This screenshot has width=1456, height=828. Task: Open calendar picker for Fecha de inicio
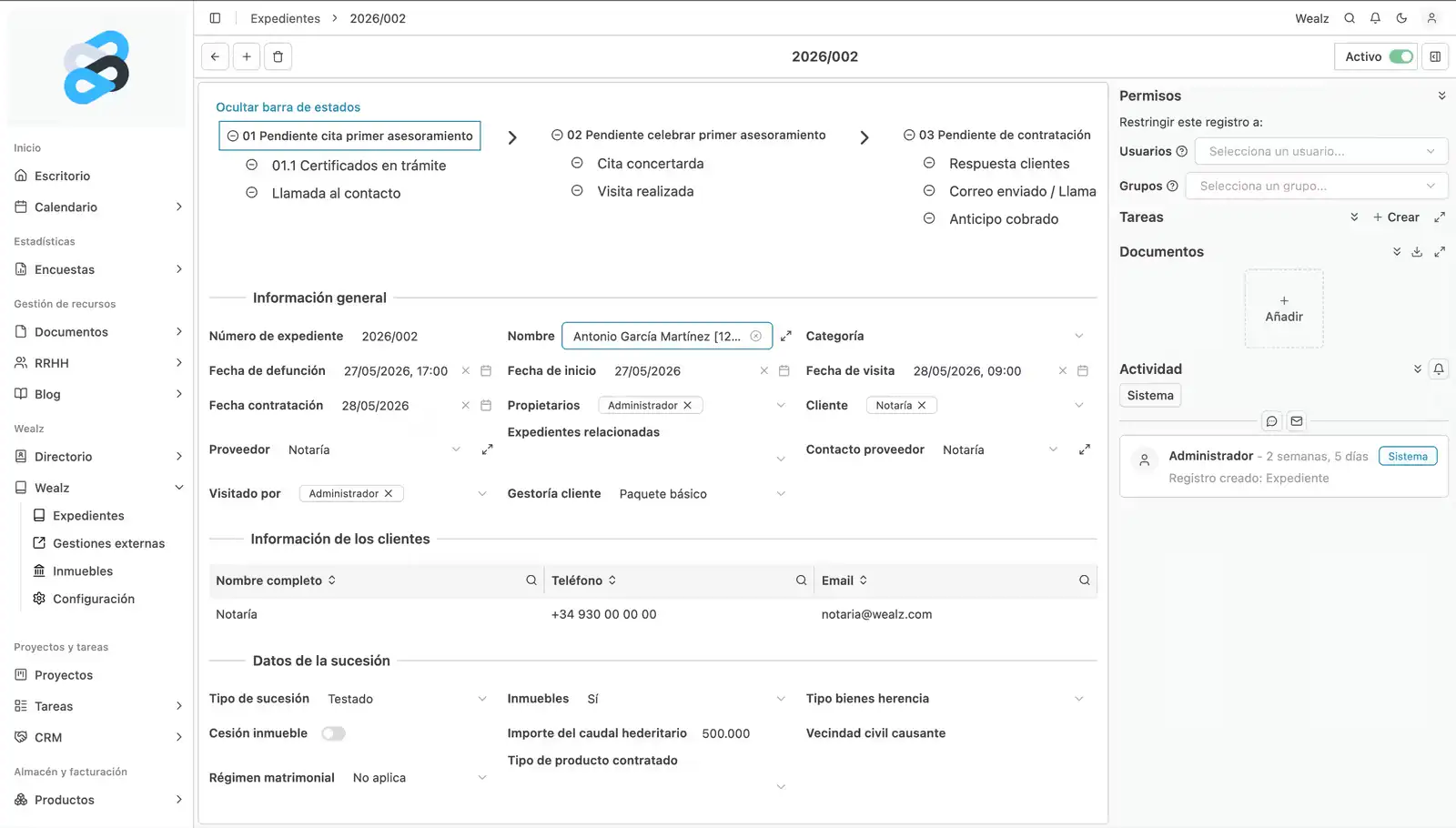(x=784, y=371)
